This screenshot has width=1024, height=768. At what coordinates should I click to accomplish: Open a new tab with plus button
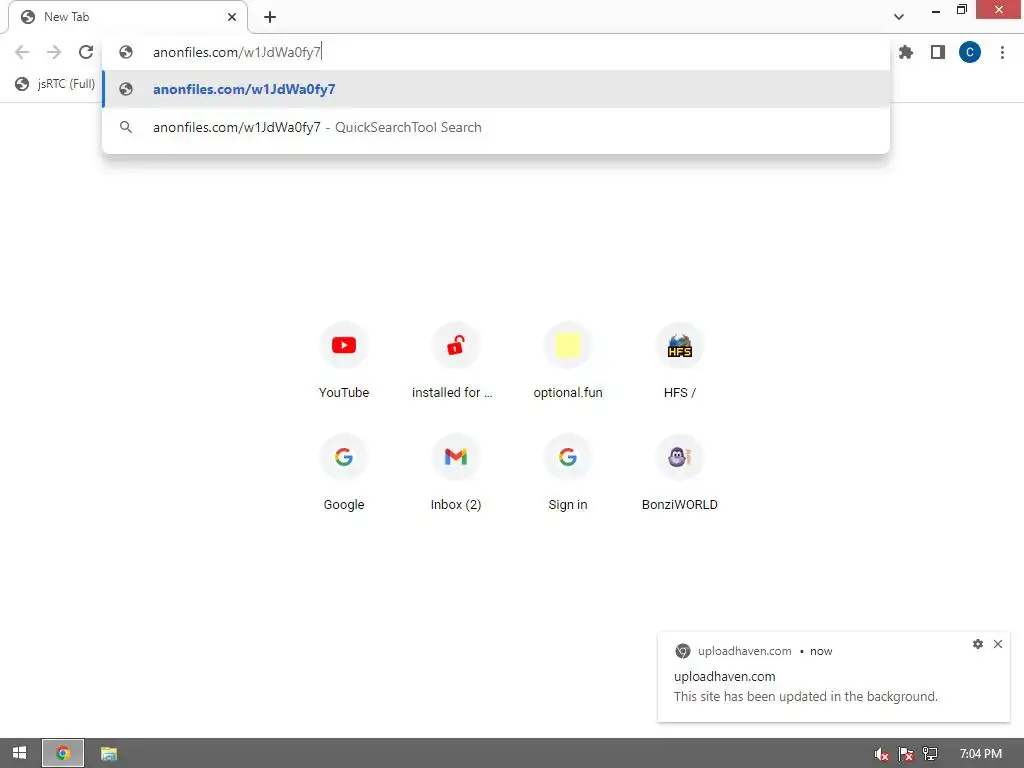click(x=270, y=17)
